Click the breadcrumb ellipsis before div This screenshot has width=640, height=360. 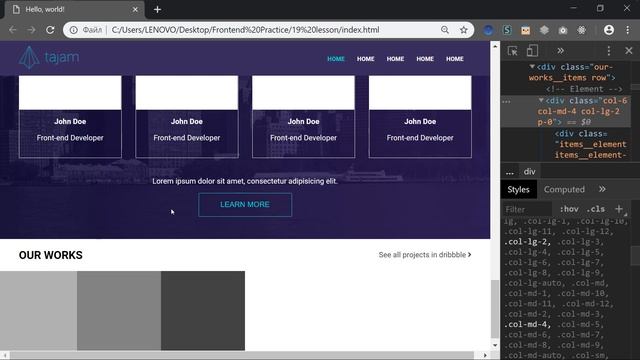coord(510,172)
